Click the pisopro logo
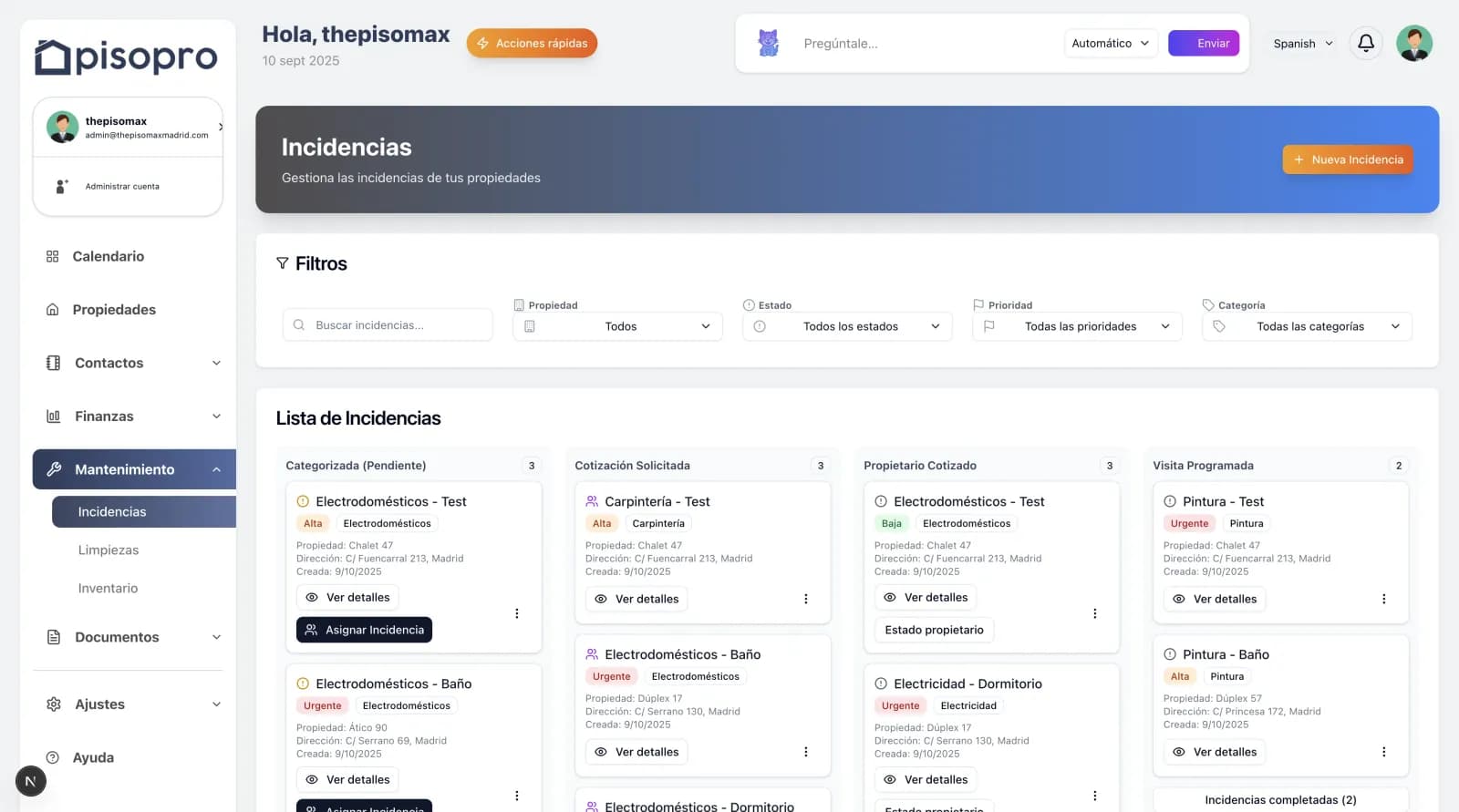 pos(126,57)
